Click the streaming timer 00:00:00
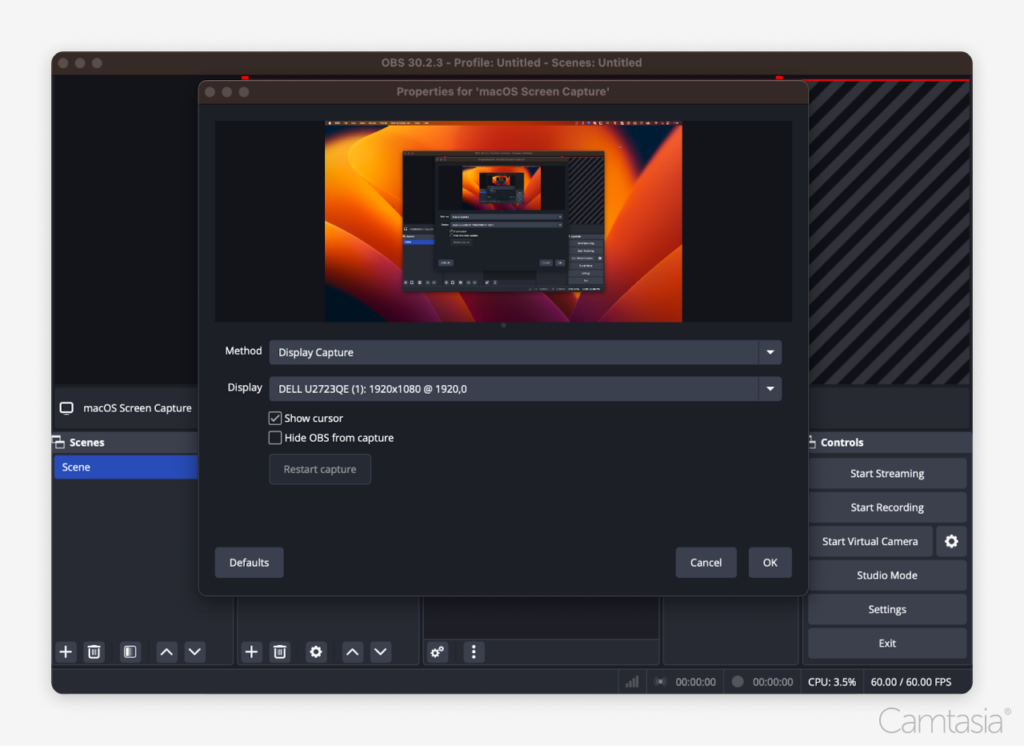The height and width of the screenshot is (746, 1024). 696,681
